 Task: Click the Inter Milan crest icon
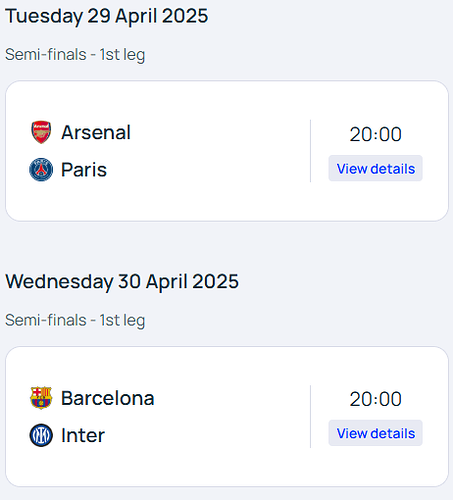41,435
